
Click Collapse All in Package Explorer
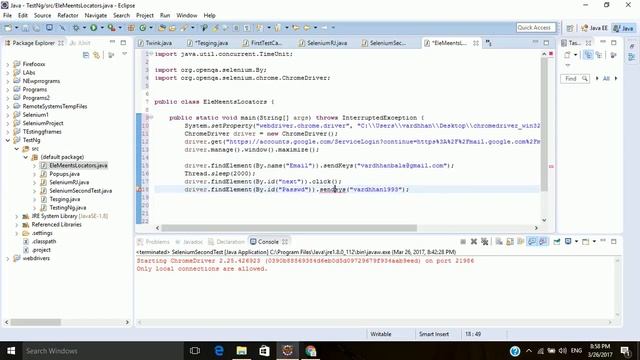point(86,55)
